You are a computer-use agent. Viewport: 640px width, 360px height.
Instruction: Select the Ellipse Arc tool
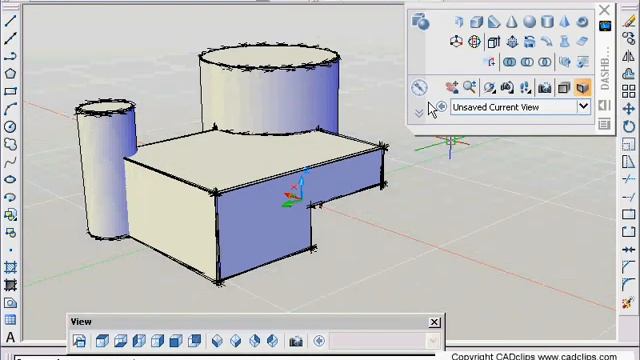click(x=10, y=197)
